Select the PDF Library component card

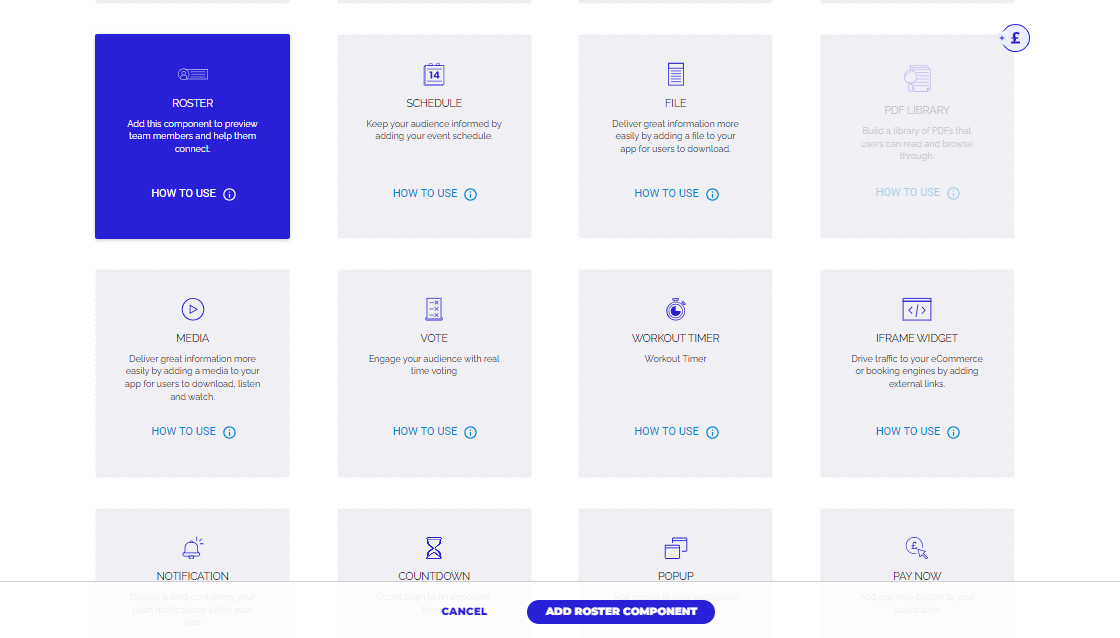(x=917, y=137)
